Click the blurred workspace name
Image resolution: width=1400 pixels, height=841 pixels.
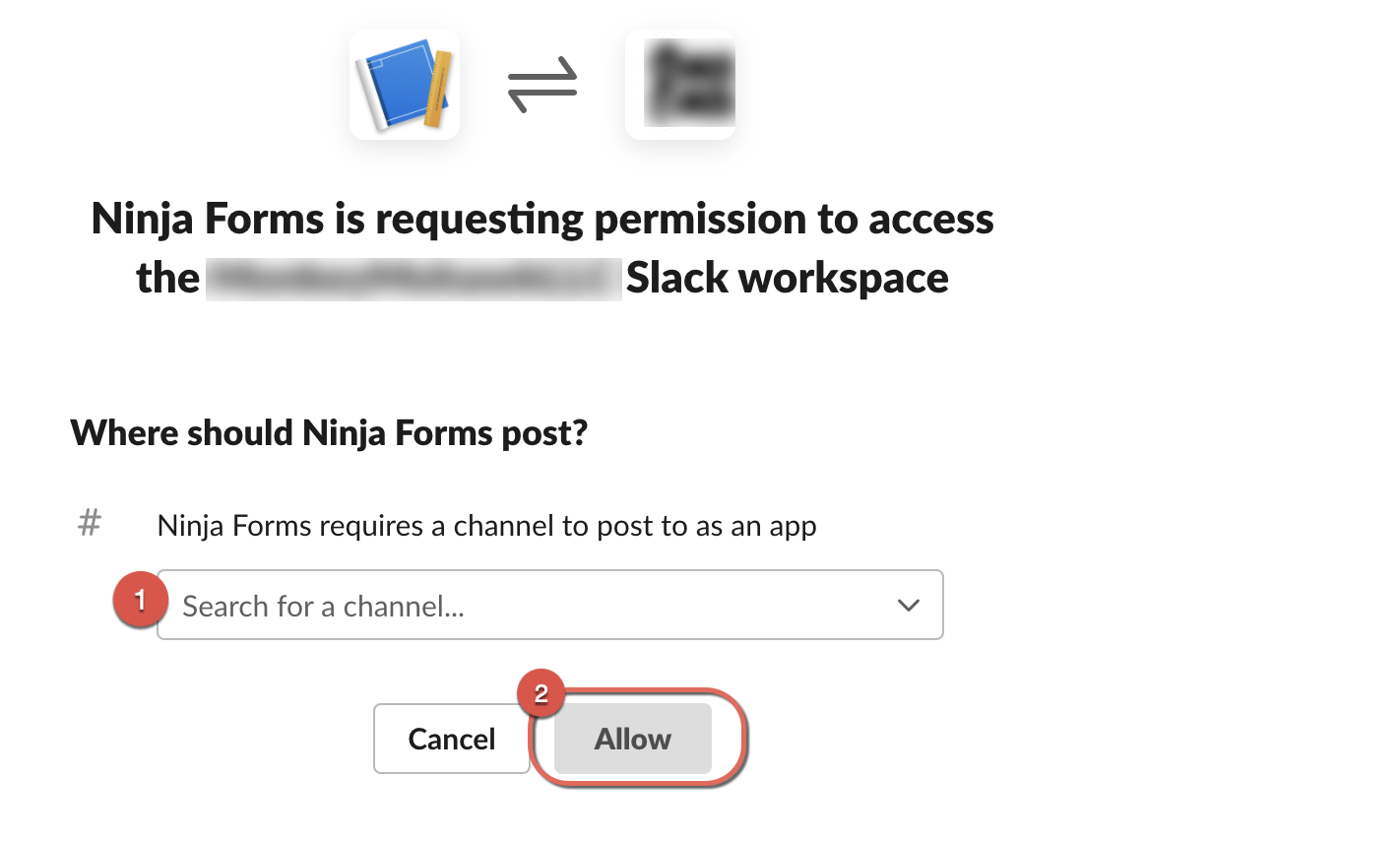(x=414, y=279)
